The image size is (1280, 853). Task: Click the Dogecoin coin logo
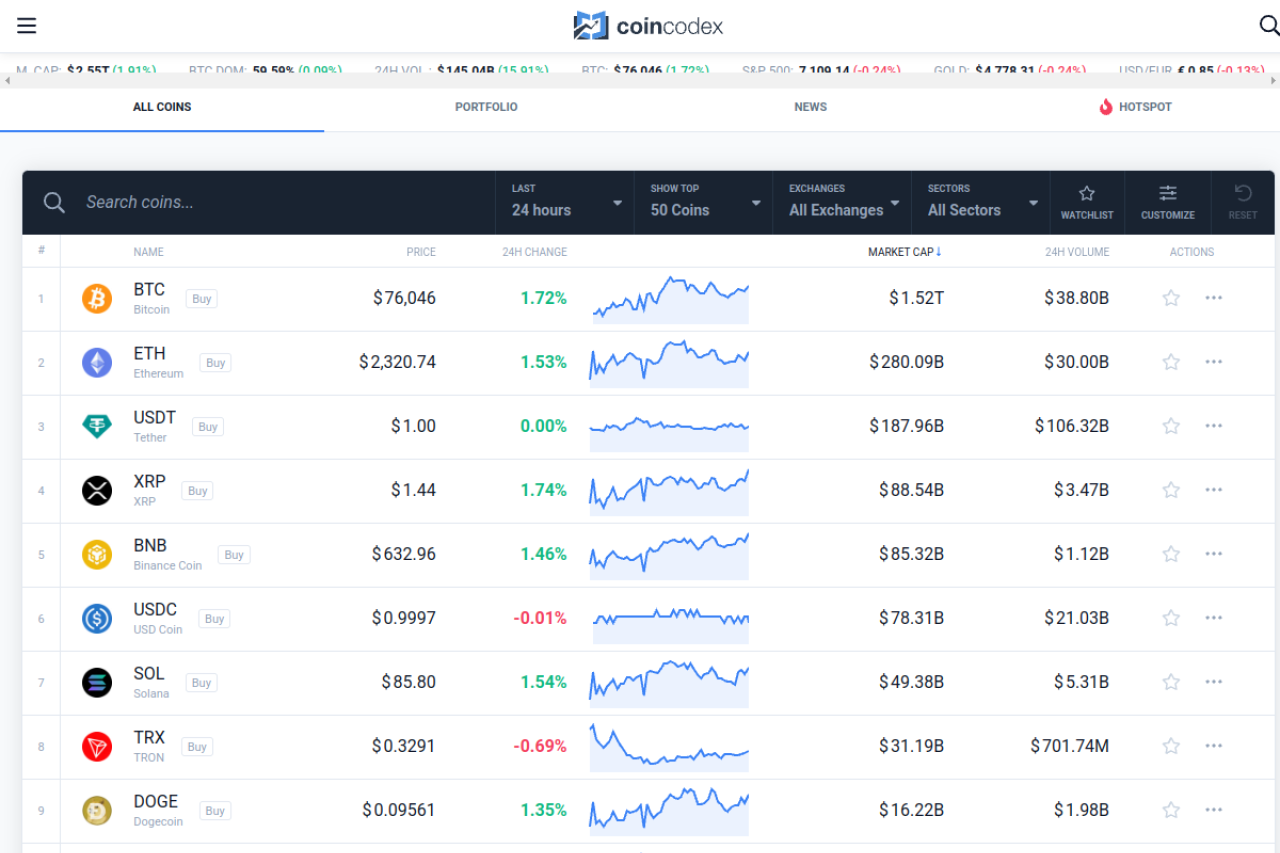click(97, 810)
